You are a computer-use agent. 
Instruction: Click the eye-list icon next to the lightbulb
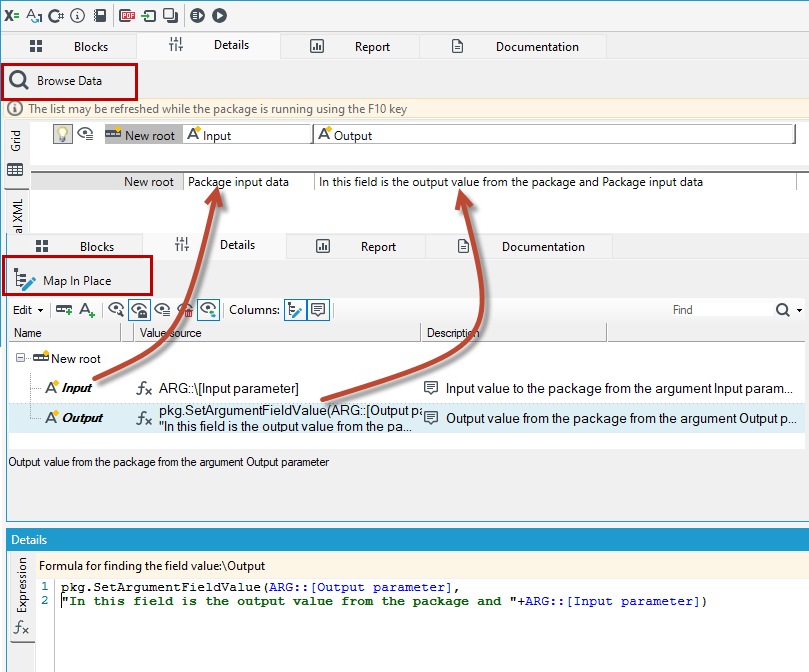(86, 135)
